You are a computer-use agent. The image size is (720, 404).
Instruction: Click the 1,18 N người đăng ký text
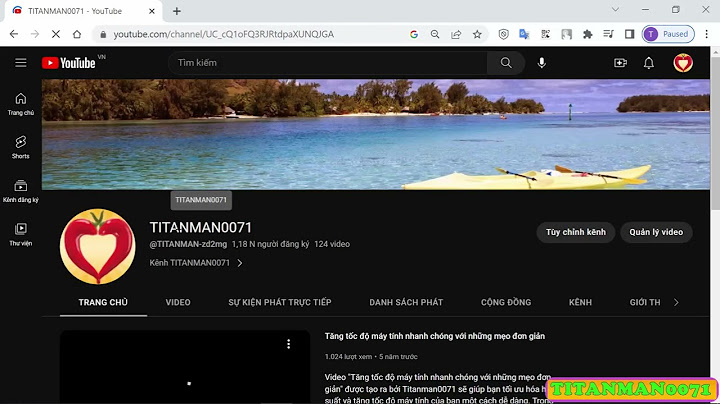[x=270, y=244]
